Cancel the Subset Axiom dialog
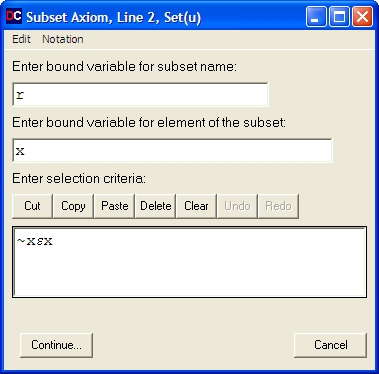This screenshot has height=374, width=379. point(331,345)
